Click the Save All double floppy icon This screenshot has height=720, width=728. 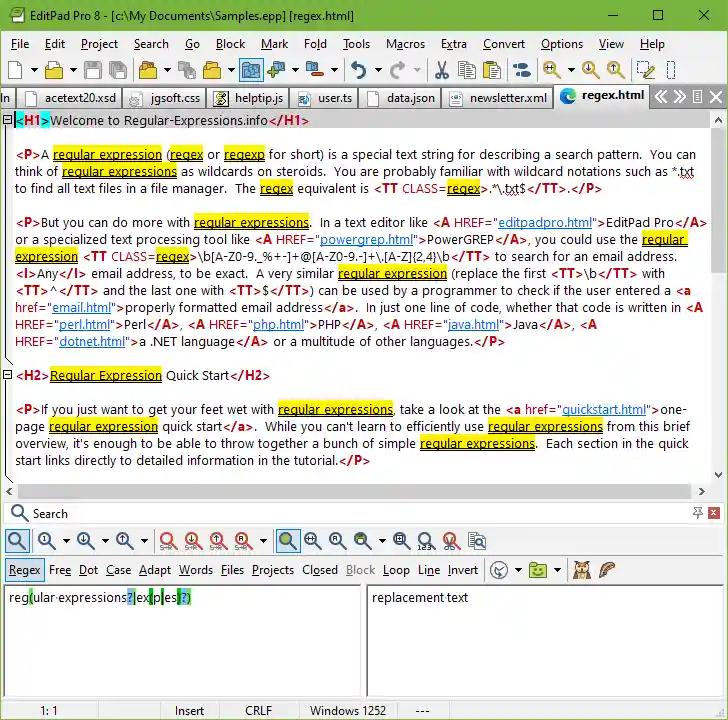[118, 70]
